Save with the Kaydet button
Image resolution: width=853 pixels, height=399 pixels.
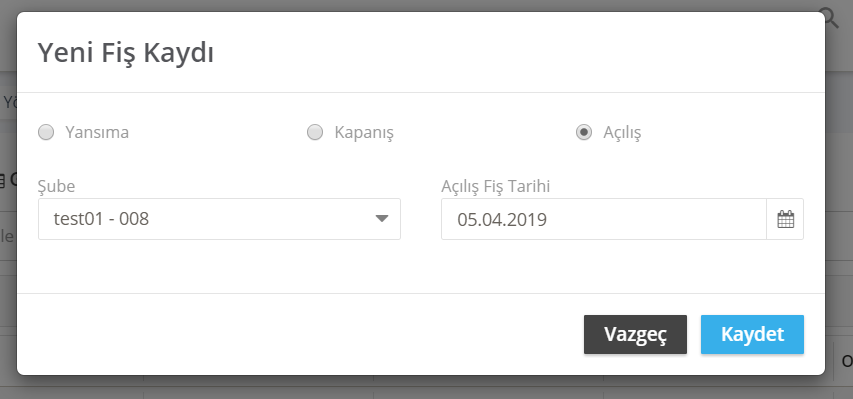(752, 334)
